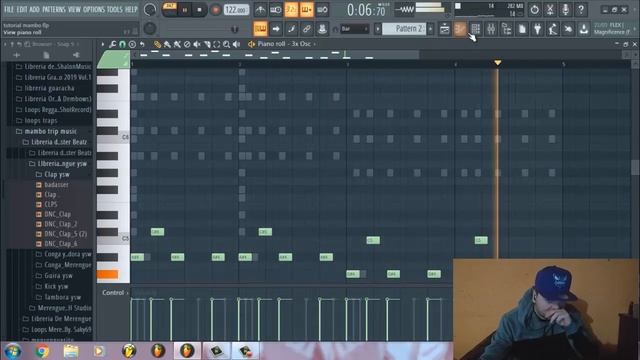Viewport: 640px width, 360px height.
Task: Open the plugin picker plug icon
Action: (538, 29)
